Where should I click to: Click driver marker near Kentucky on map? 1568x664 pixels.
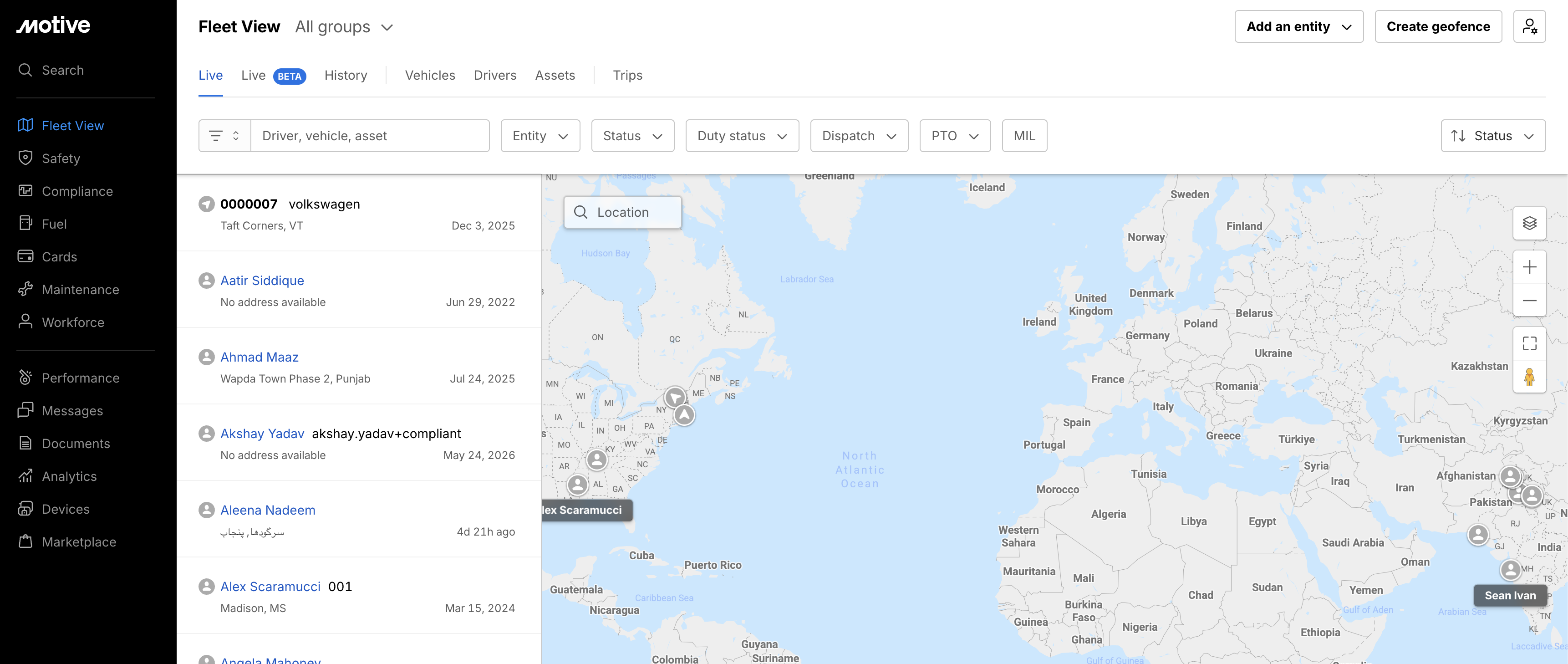(x=596, y=460)
